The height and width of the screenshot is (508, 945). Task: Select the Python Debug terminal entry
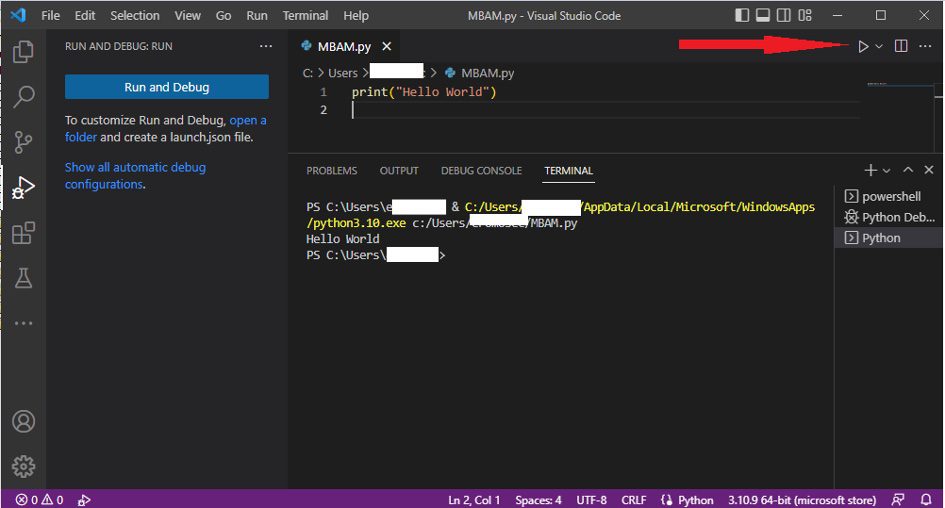click(x=888, y=217)
